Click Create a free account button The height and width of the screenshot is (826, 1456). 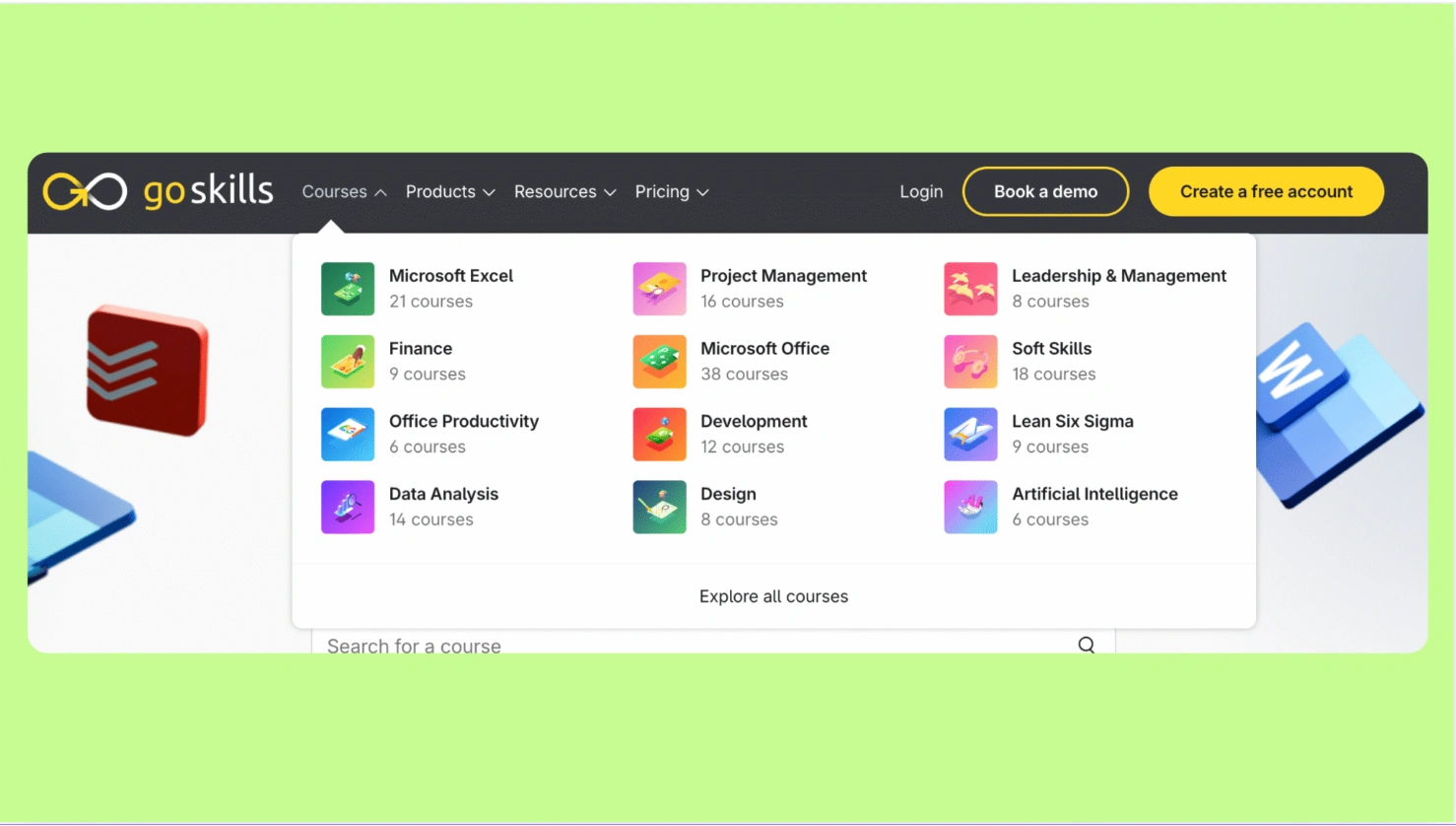tap(1266, 191)
